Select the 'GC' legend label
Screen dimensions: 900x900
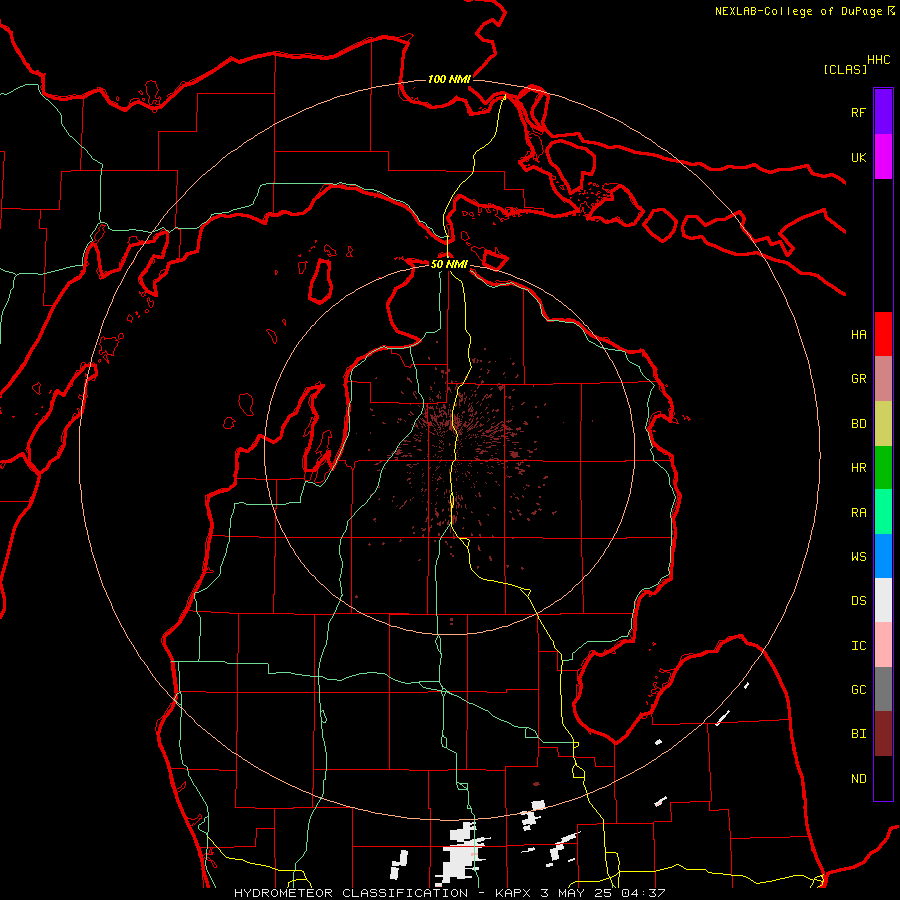(858, 690)
